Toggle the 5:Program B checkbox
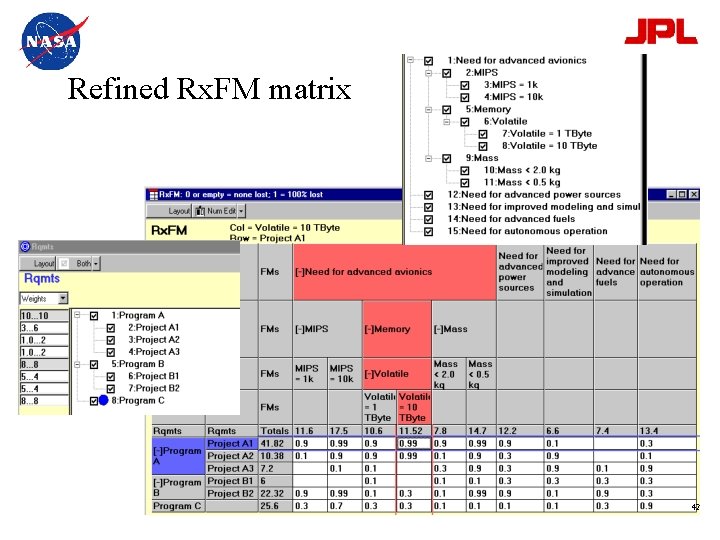Screen dimensions: 720x540 pyautogui.click(x=94, y=364)
